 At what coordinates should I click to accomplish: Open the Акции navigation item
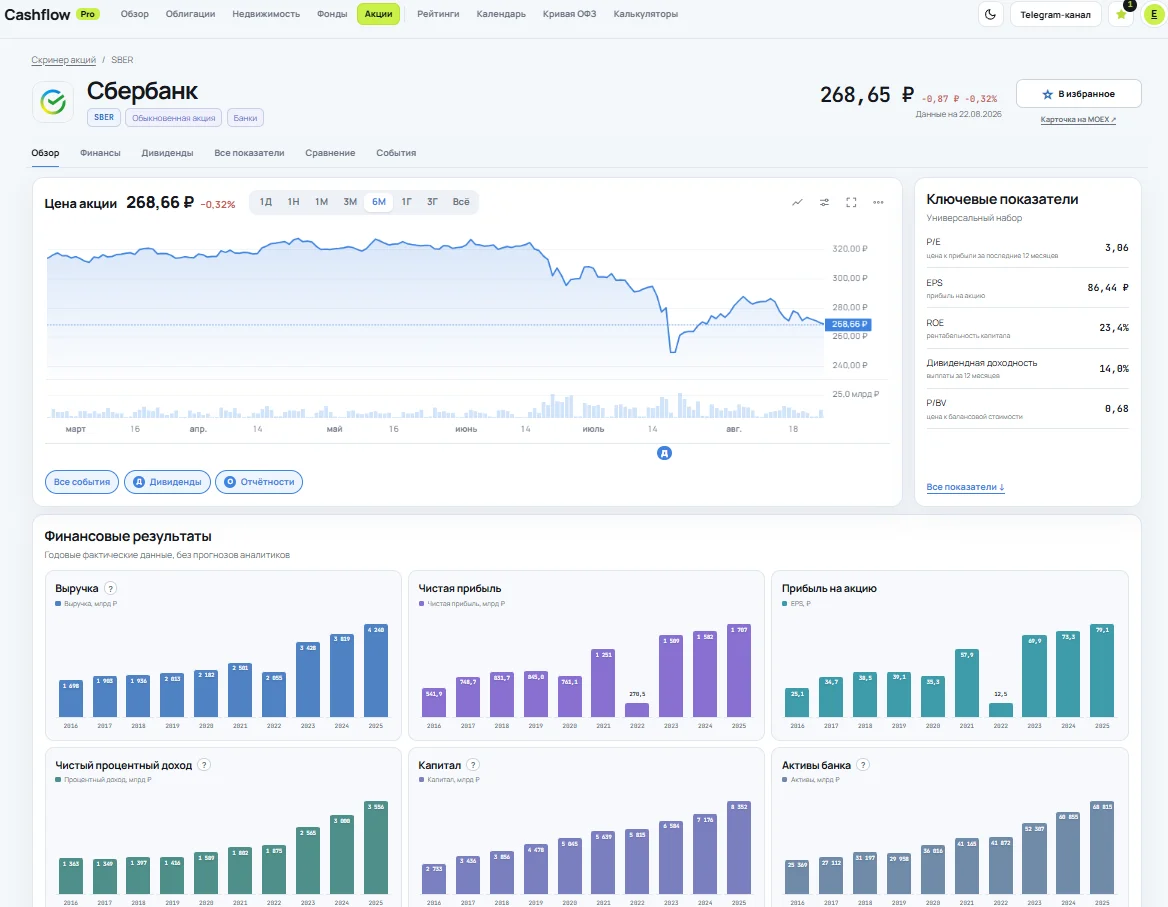378,14
